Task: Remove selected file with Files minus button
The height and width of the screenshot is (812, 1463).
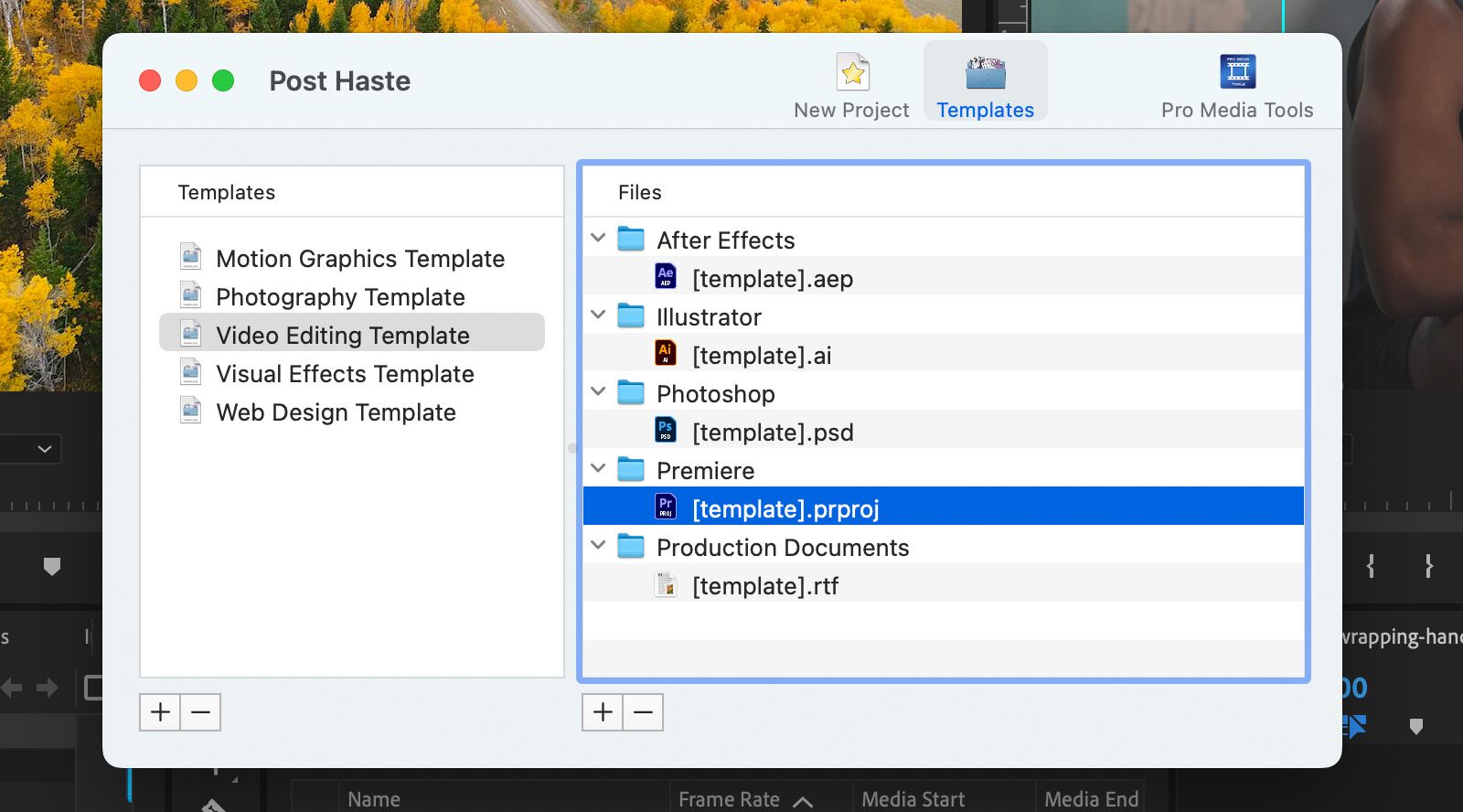Action: (x=643, y=712)
